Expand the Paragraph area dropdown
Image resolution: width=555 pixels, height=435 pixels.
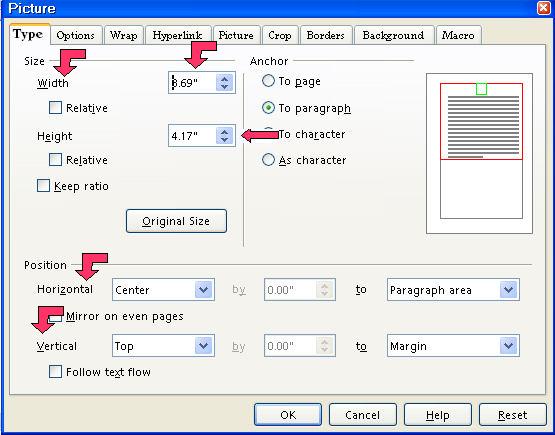pyautogui.click(x=509, y=290)
